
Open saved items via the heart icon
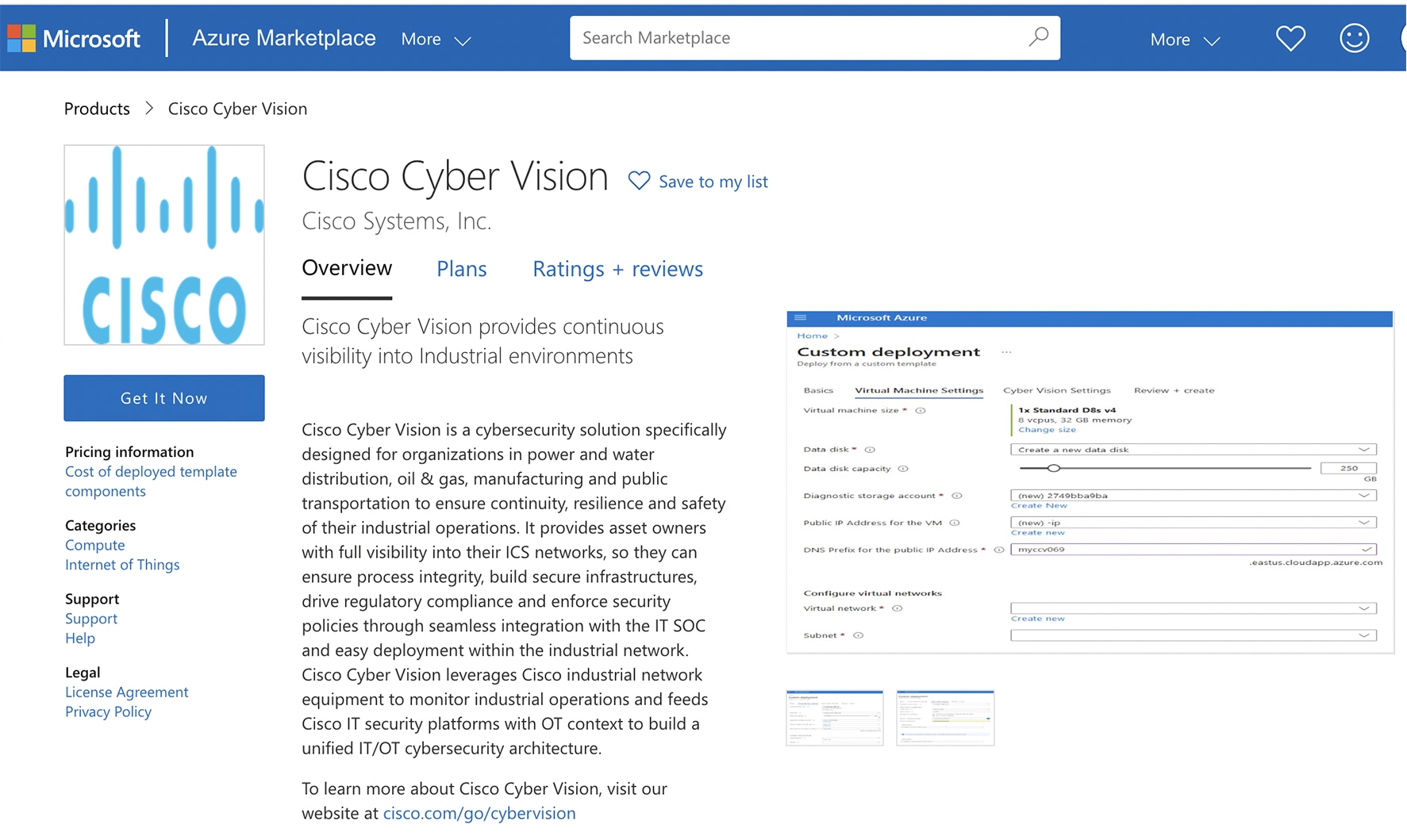1290,37
